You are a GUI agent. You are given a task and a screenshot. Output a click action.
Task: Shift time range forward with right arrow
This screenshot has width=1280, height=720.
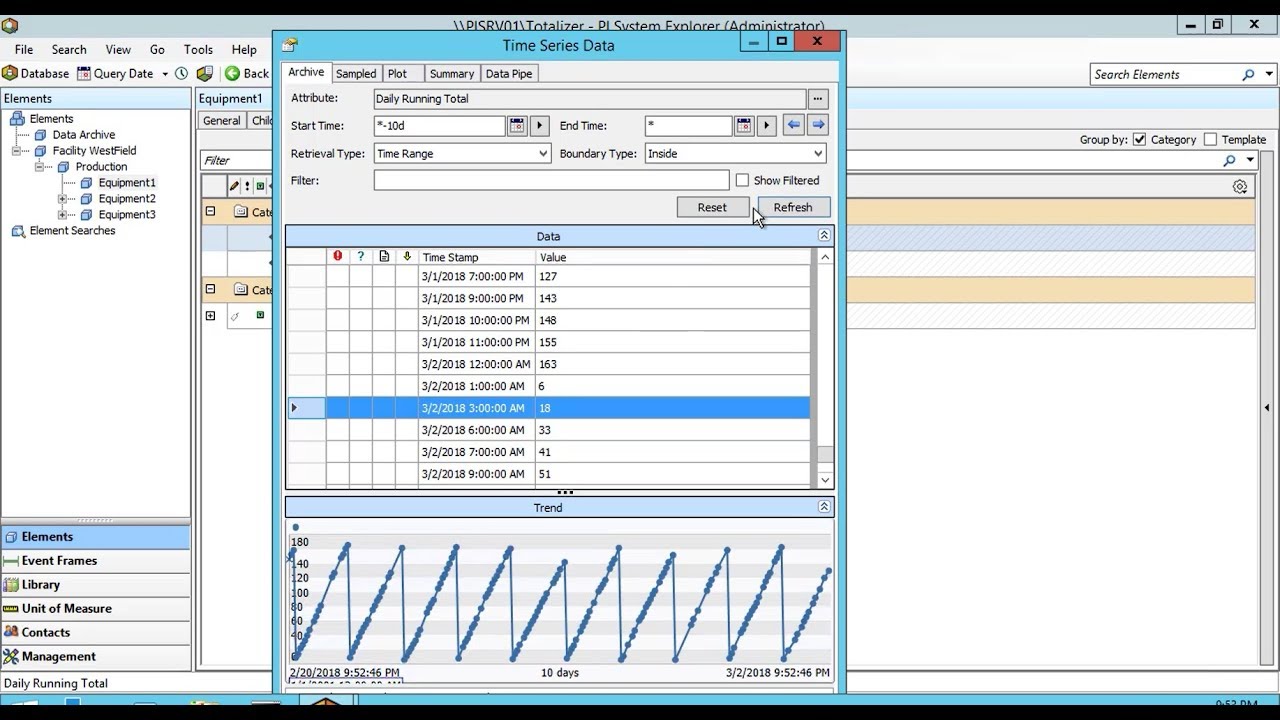click(x=818, y=125)
